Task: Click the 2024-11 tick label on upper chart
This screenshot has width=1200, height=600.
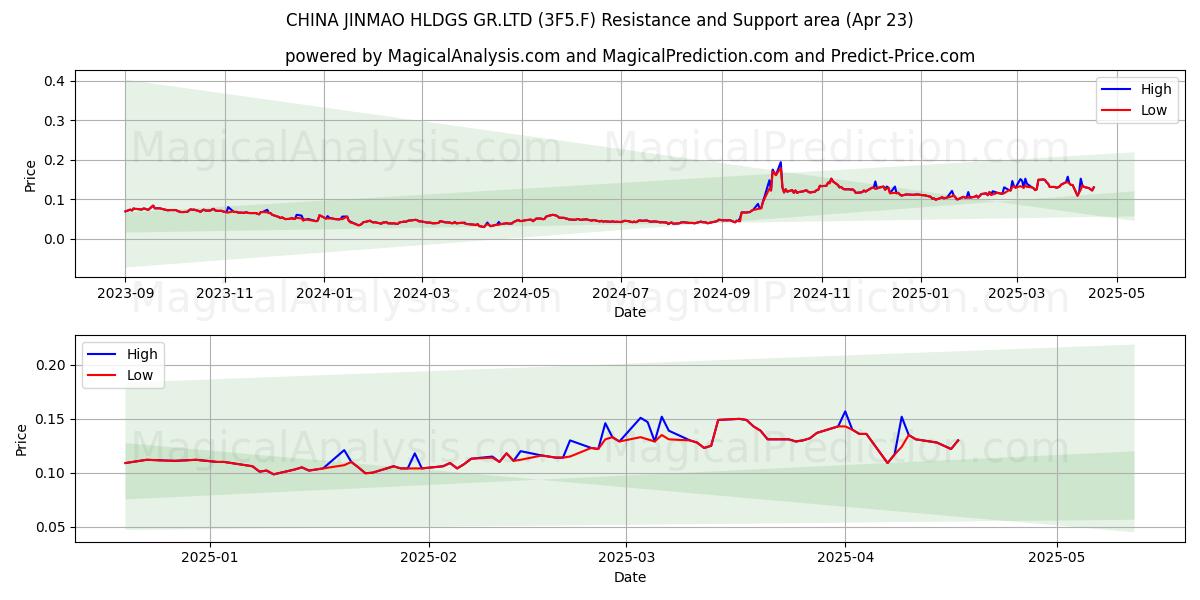Action: coord(821,293)
